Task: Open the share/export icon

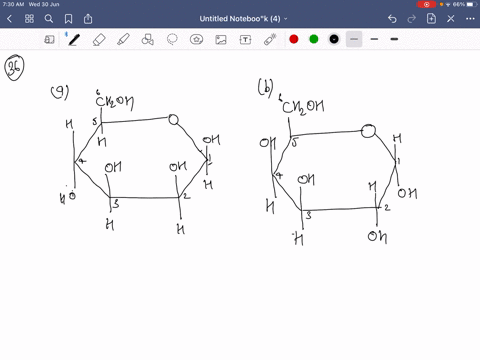Action: pyautogui.click(x=88, y=19)
